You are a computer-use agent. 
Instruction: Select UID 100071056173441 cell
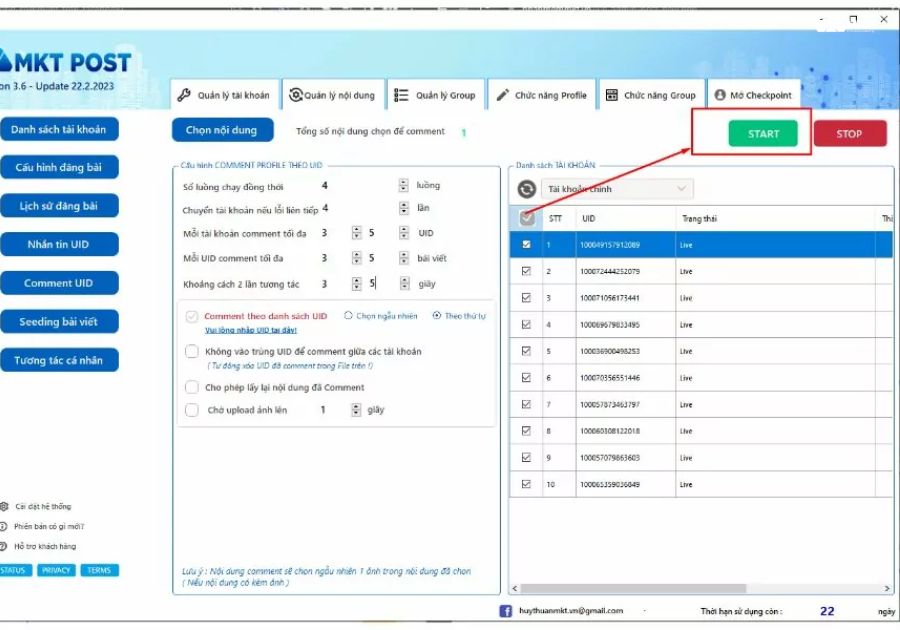626,298
